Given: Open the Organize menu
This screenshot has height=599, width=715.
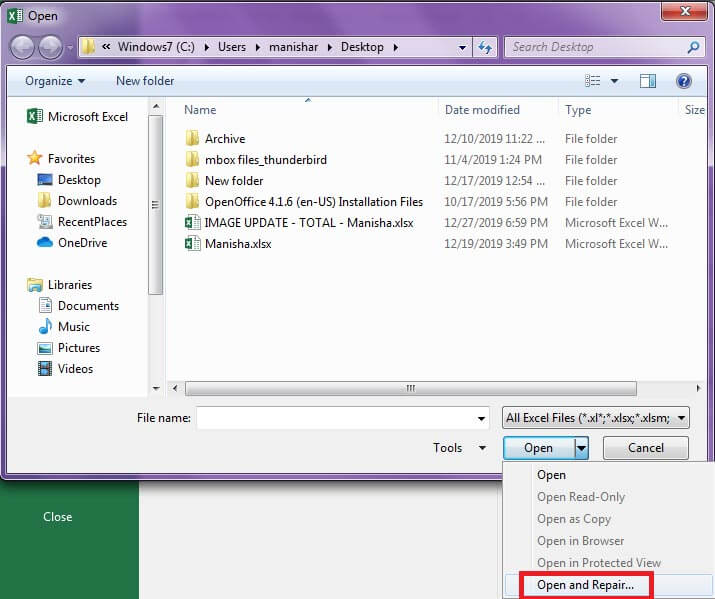Looking at the screenshot, I should [55, 81].
